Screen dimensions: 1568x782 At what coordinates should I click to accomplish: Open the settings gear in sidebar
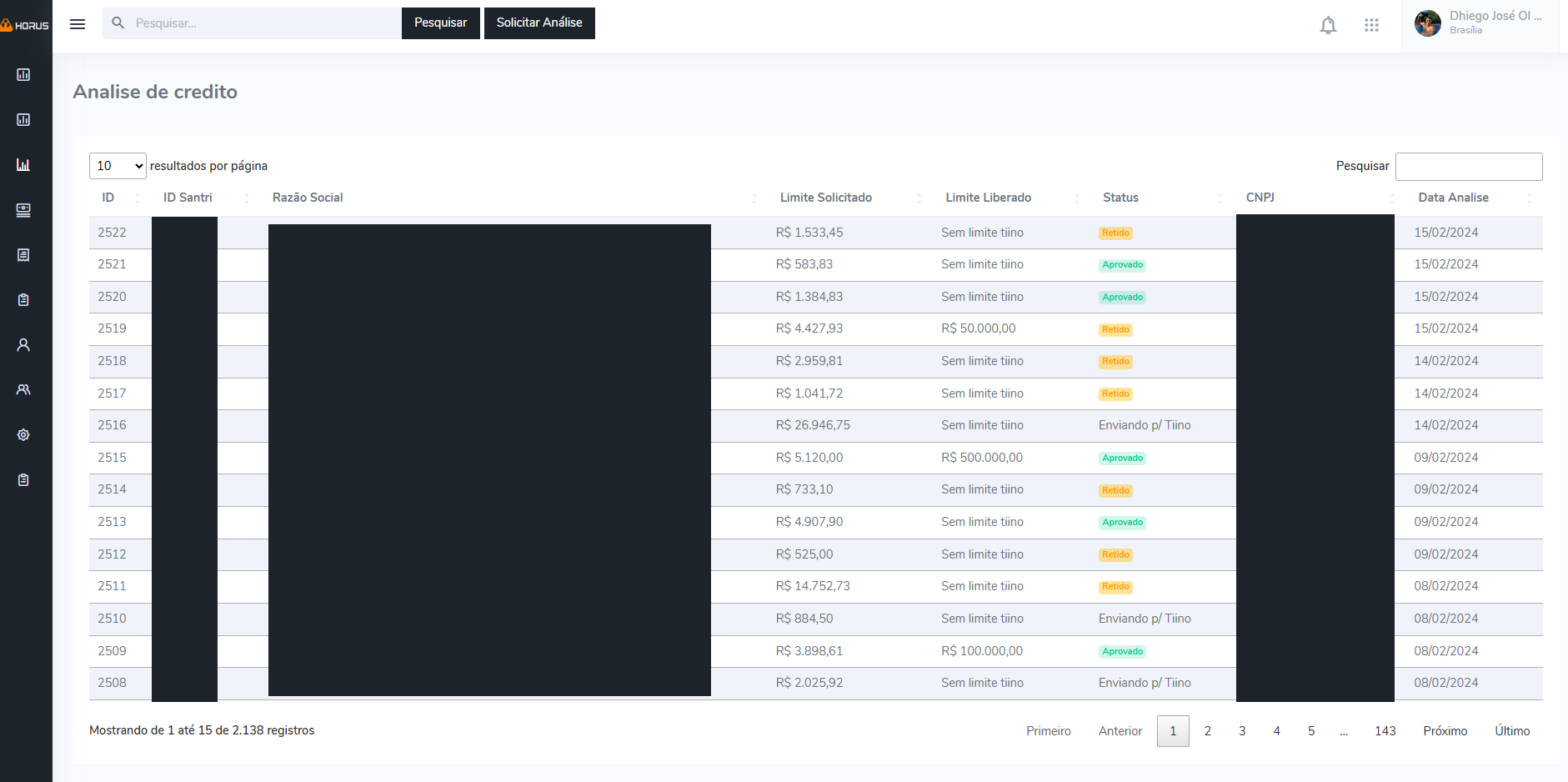click(x=23, y=435)
